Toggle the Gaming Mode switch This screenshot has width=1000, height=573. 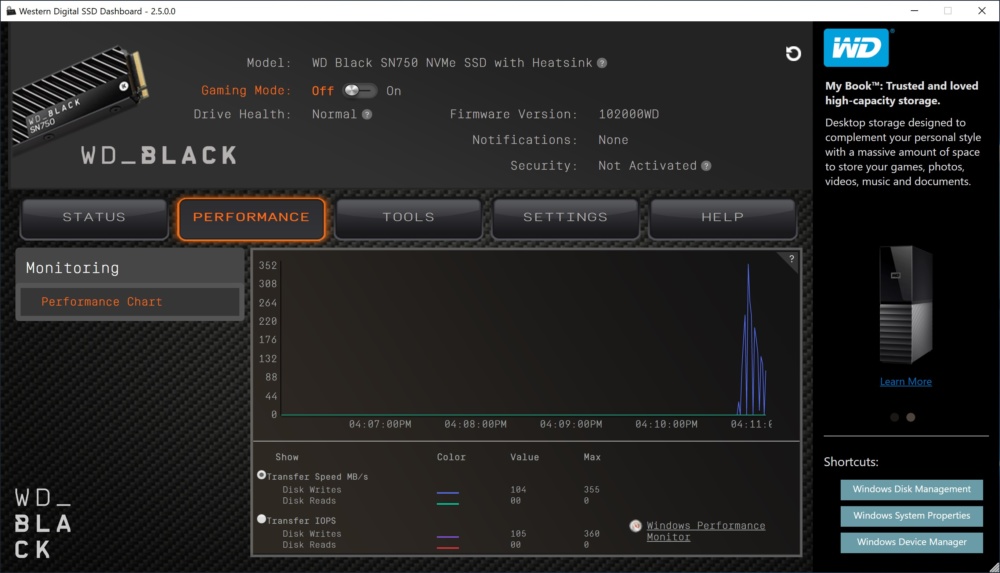click(x=359, y=91)
